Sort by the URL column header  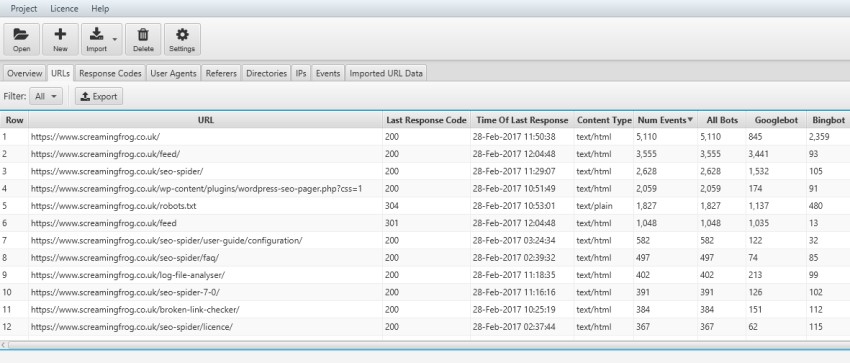[206, 120]
